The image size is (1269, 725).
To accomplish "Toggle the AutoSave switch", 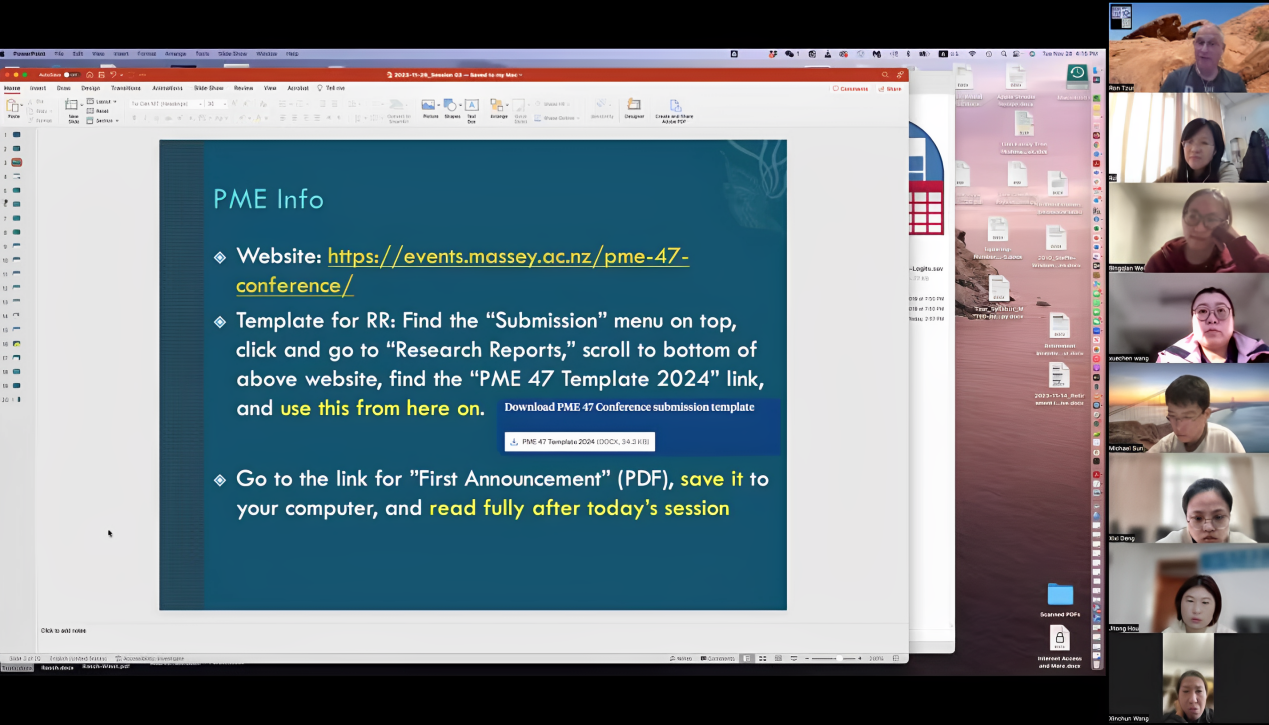I will click(71, 75).
